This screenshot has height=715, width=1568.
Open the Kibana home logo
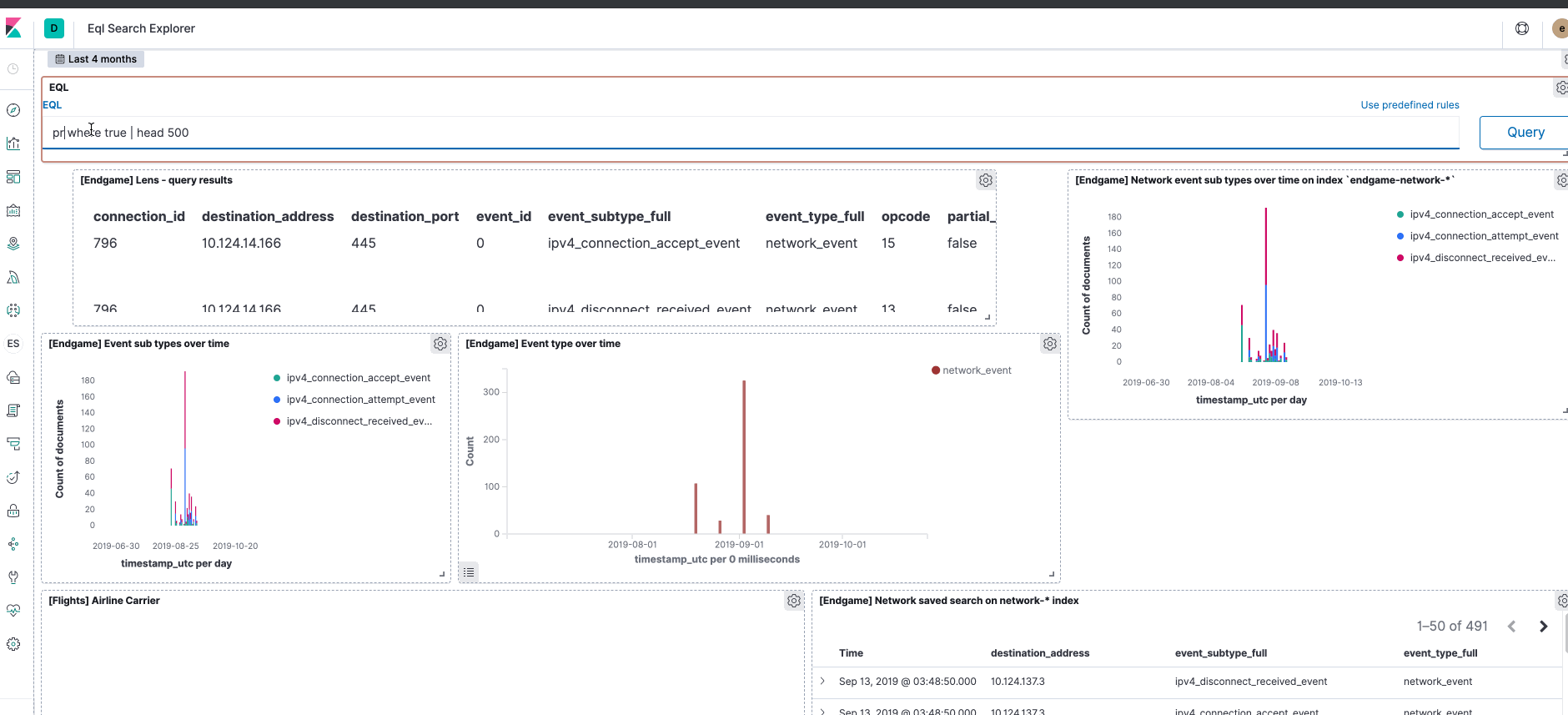(13, 28)
